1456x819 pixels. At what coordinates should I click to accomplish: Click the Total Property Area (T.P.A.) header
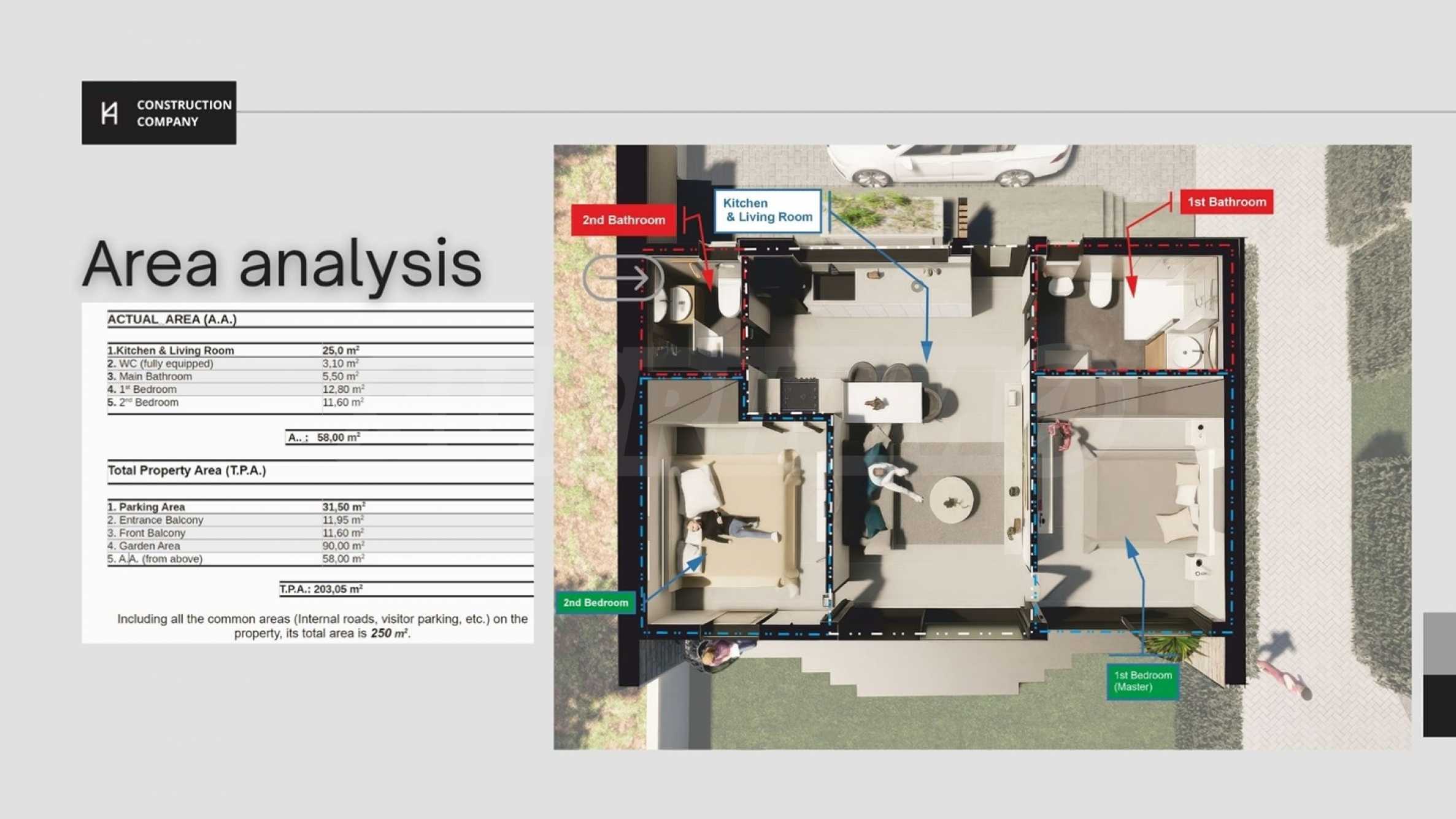tap(187, 471)
